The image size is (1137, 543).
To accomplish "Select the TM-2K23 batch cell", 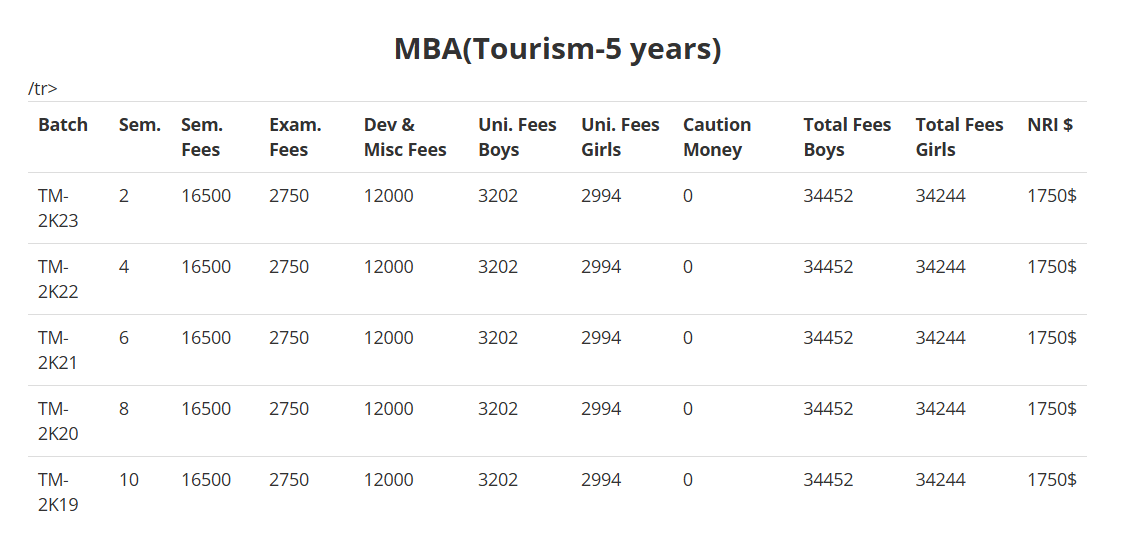I will 58,208.
